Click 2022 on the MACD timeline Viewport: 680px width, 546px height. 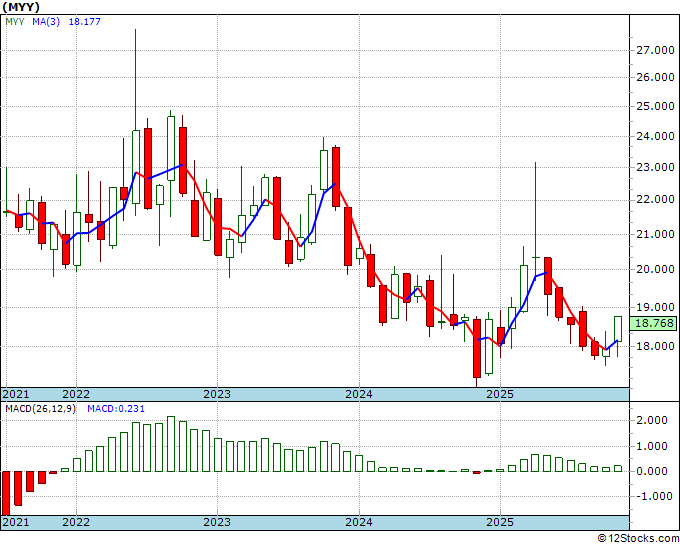(76, 522)
